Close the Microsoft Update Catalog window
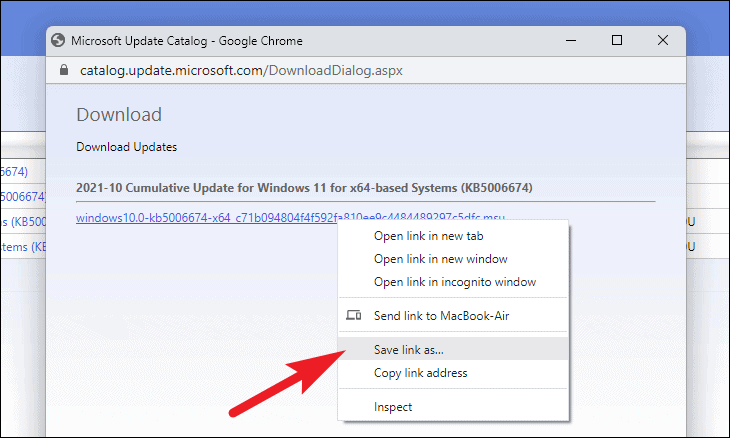The width and height of the screenshot is (730, 438). pos(663,40)
